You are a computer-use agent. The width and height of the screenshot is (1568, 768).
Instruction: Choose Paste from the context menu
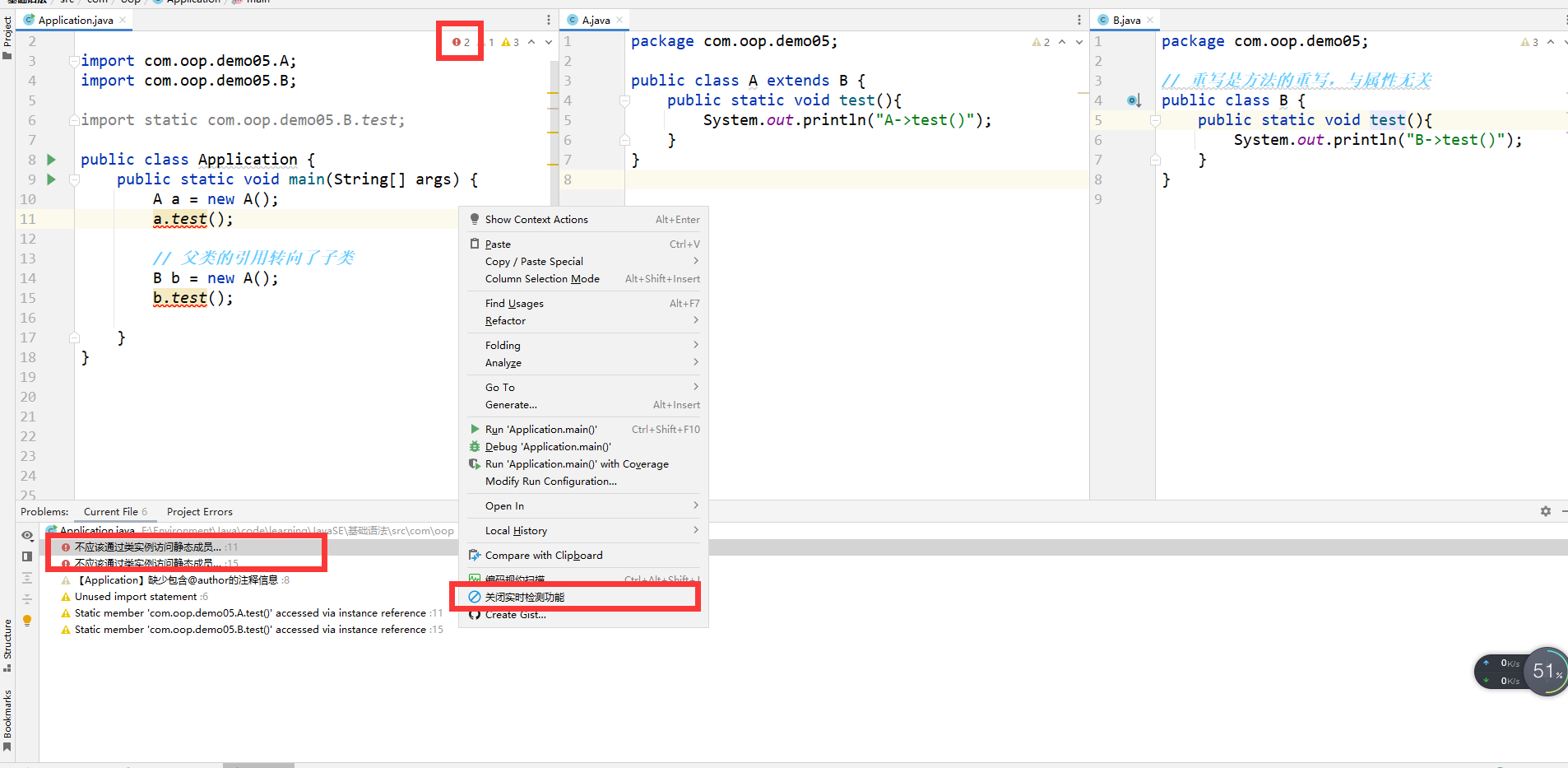pos(583,244)
